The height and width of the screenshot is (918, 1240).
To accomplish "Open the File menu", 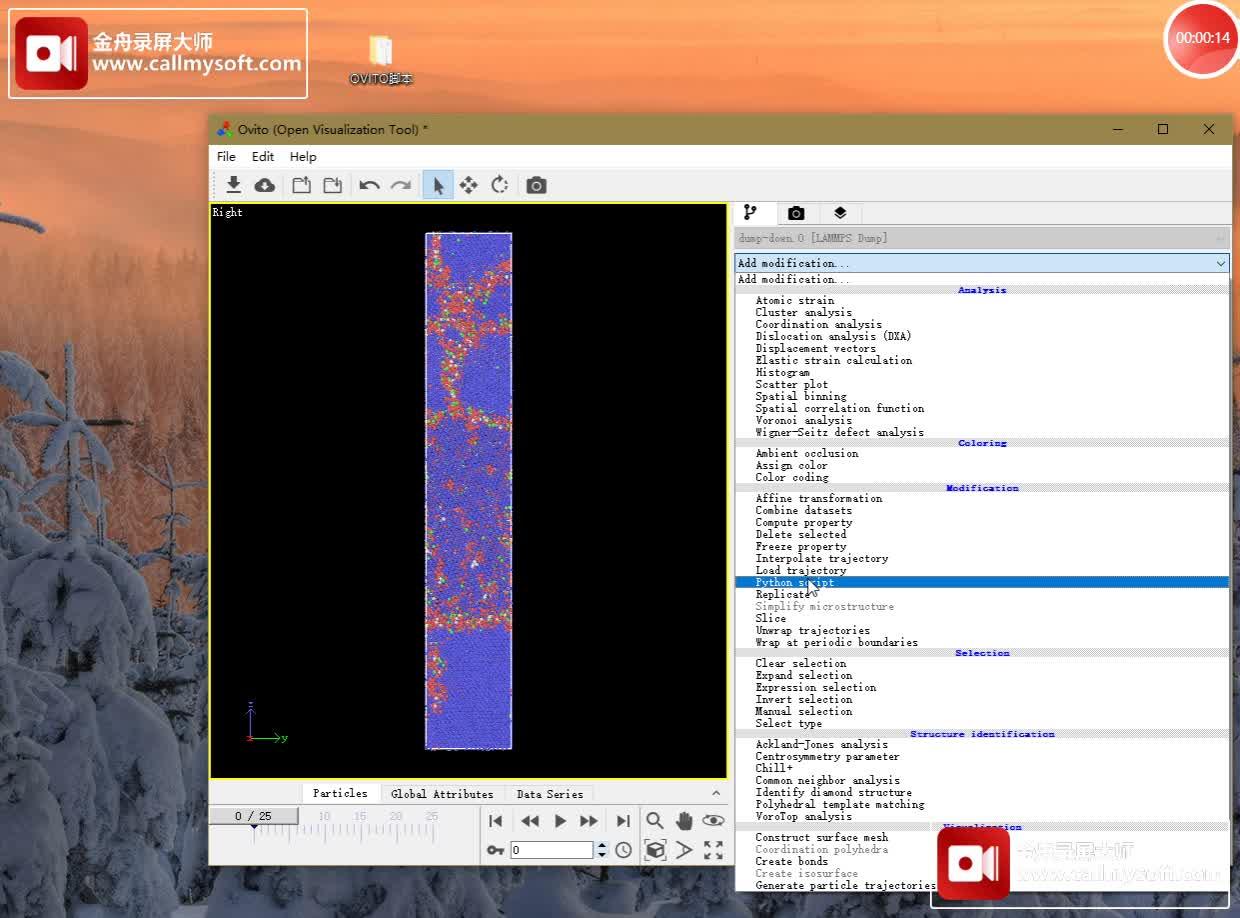I will [226, 156].
